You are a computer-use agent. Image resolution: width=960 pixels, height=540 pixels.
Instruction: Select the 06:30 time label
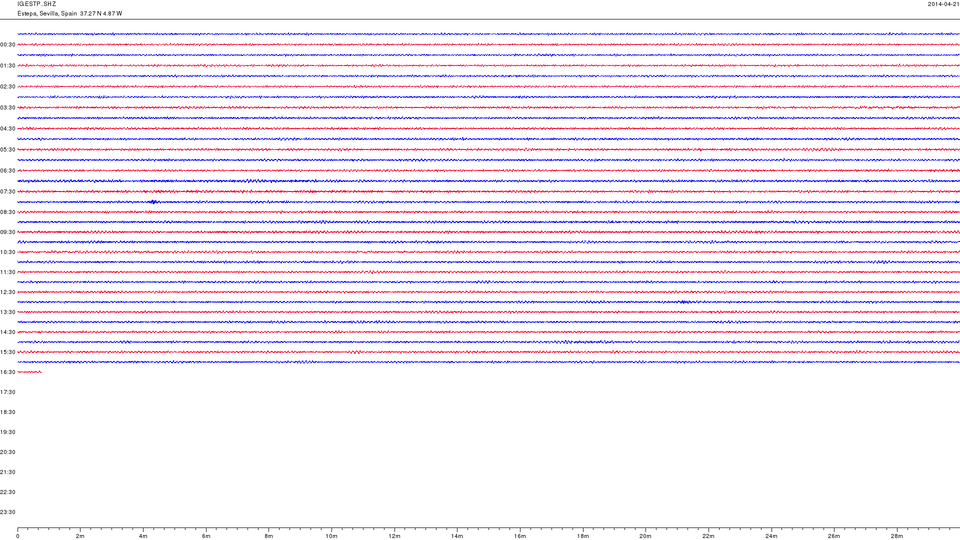tap(7, 171)
